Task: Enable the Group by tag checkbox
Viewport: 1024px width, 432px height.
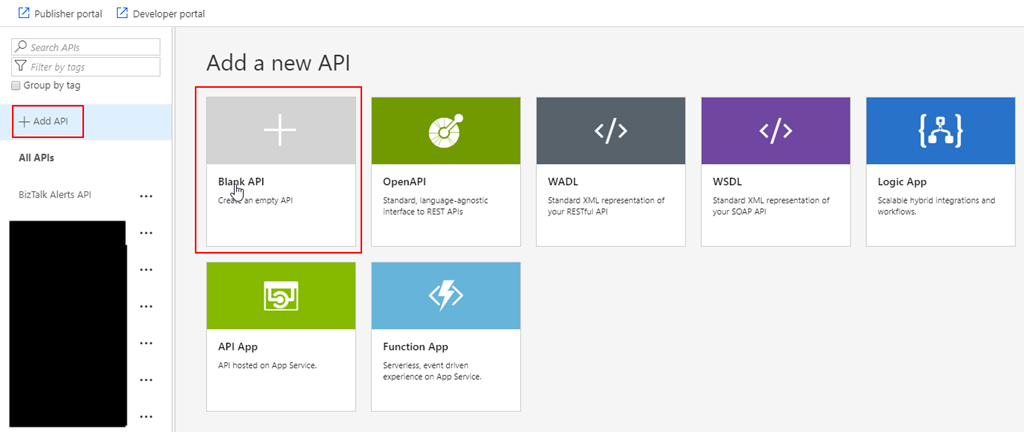Action: click(16, 86)
